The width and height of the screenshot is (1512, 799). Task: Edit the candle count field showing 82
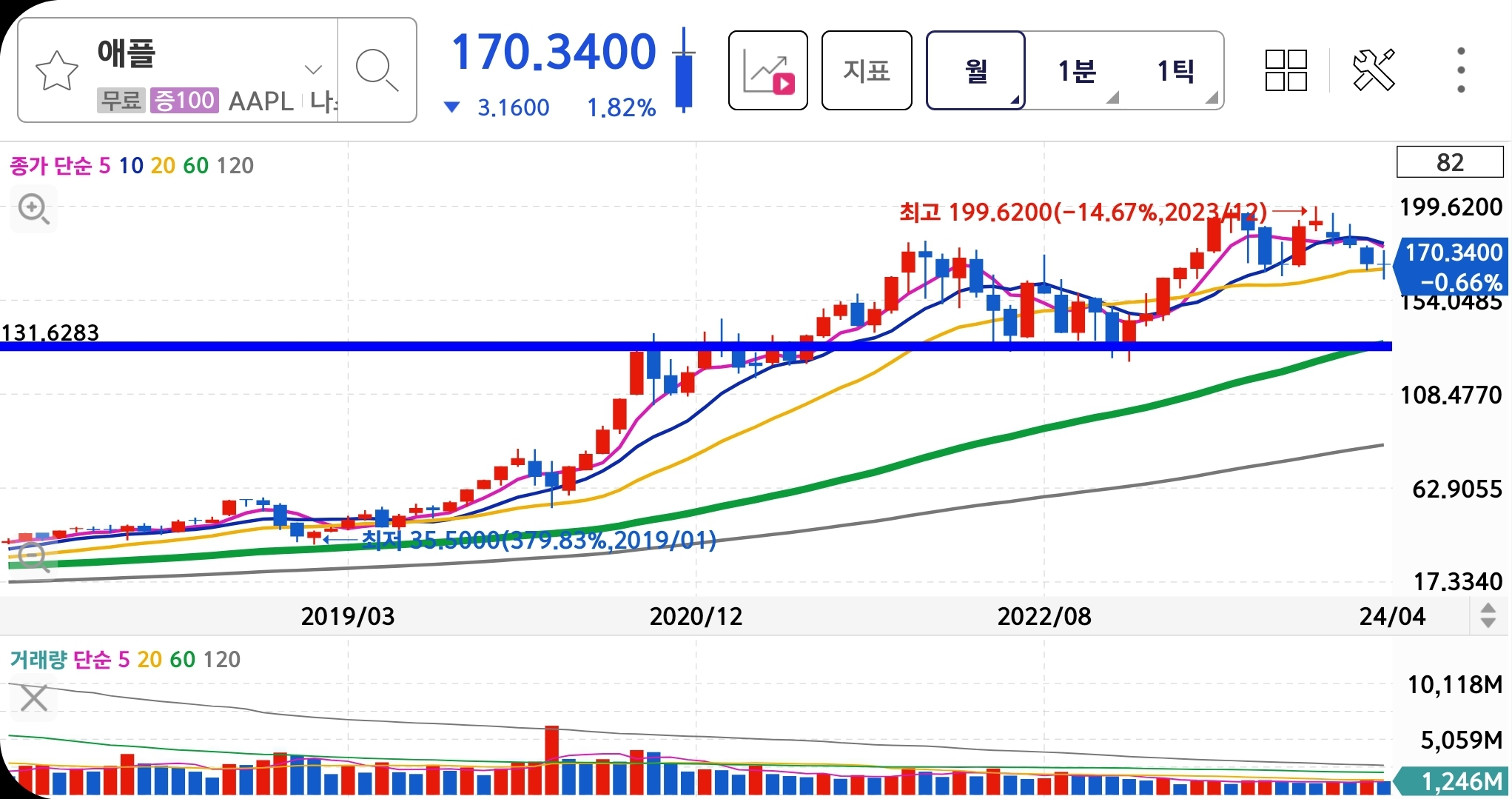point(1450,162)
